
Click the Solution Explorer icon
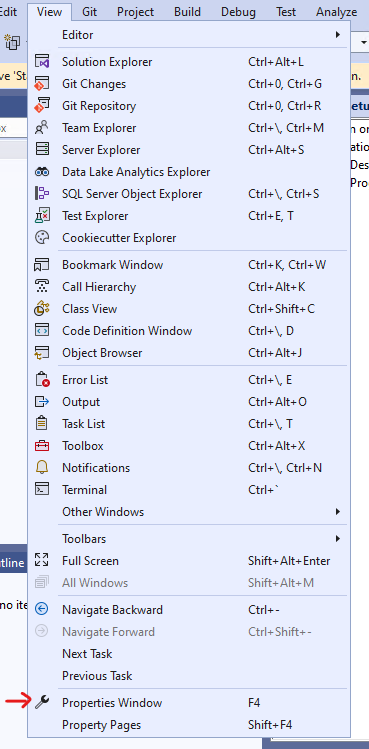click(x=42, y=62)
